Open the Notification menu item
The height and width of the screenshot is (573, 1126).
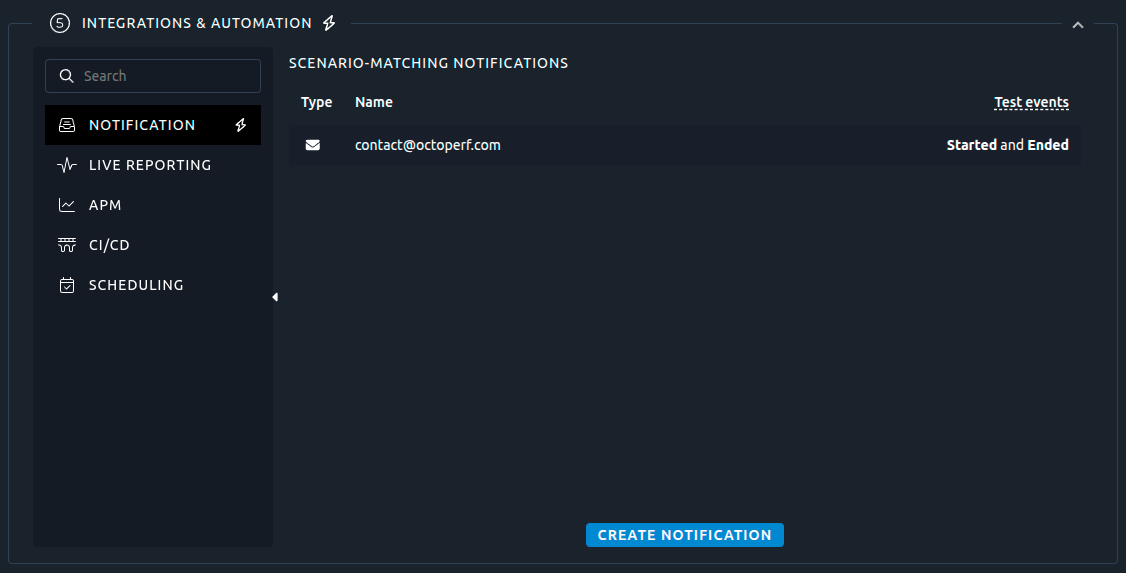tap(153, 125)
